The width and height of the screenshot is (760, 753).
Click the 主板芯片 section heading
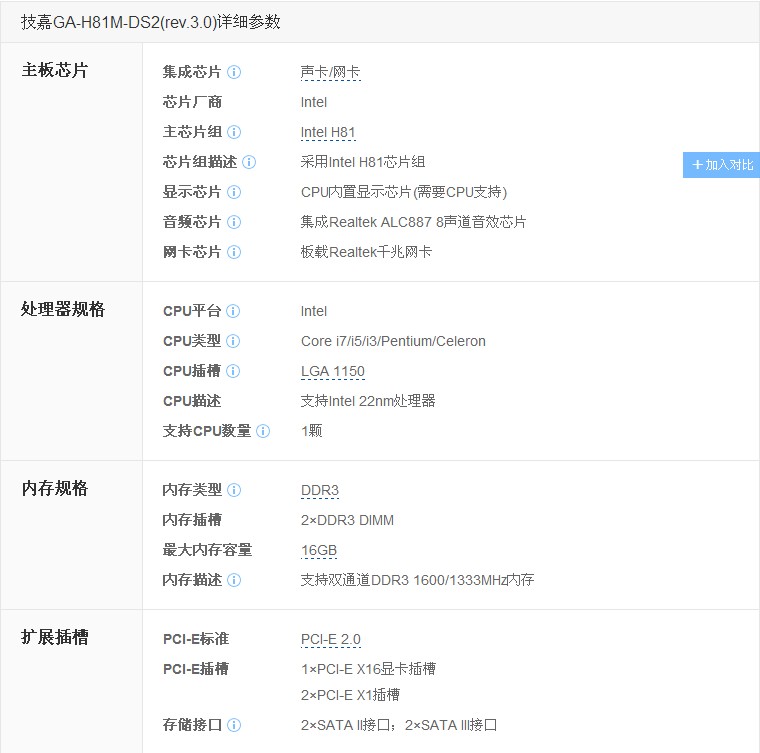pyautogui.click(x=55, y=70)
